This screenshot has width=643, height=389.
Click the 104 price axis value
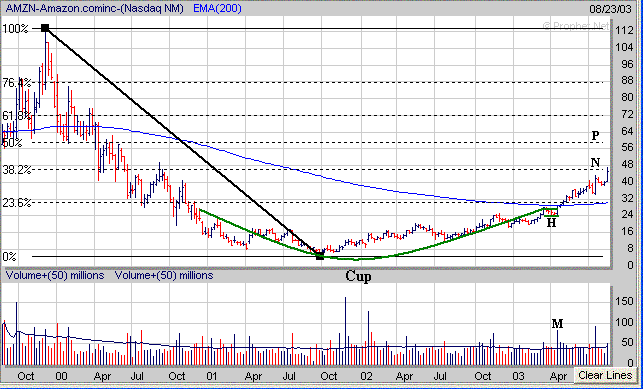click(x=624, y=48)
